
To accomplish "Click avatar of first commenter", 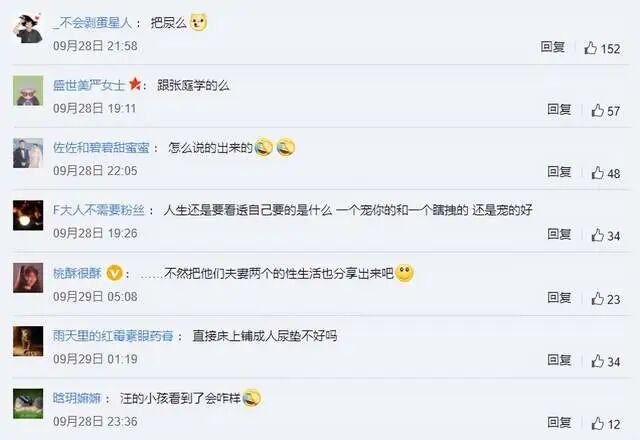I will (28, 28).
